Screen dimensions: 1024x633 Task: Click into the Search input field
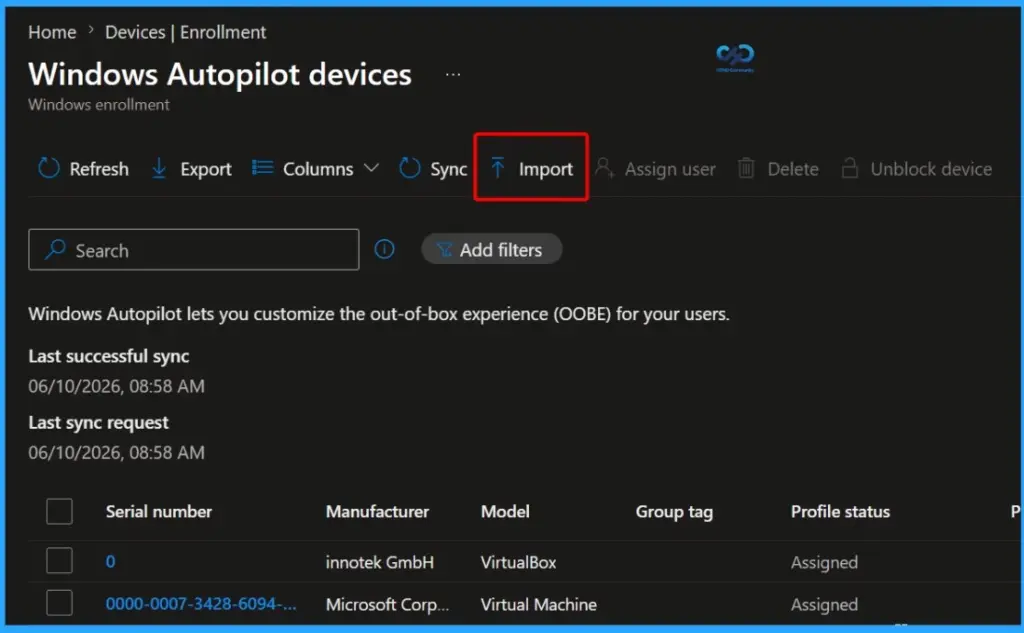coord(194,249)
